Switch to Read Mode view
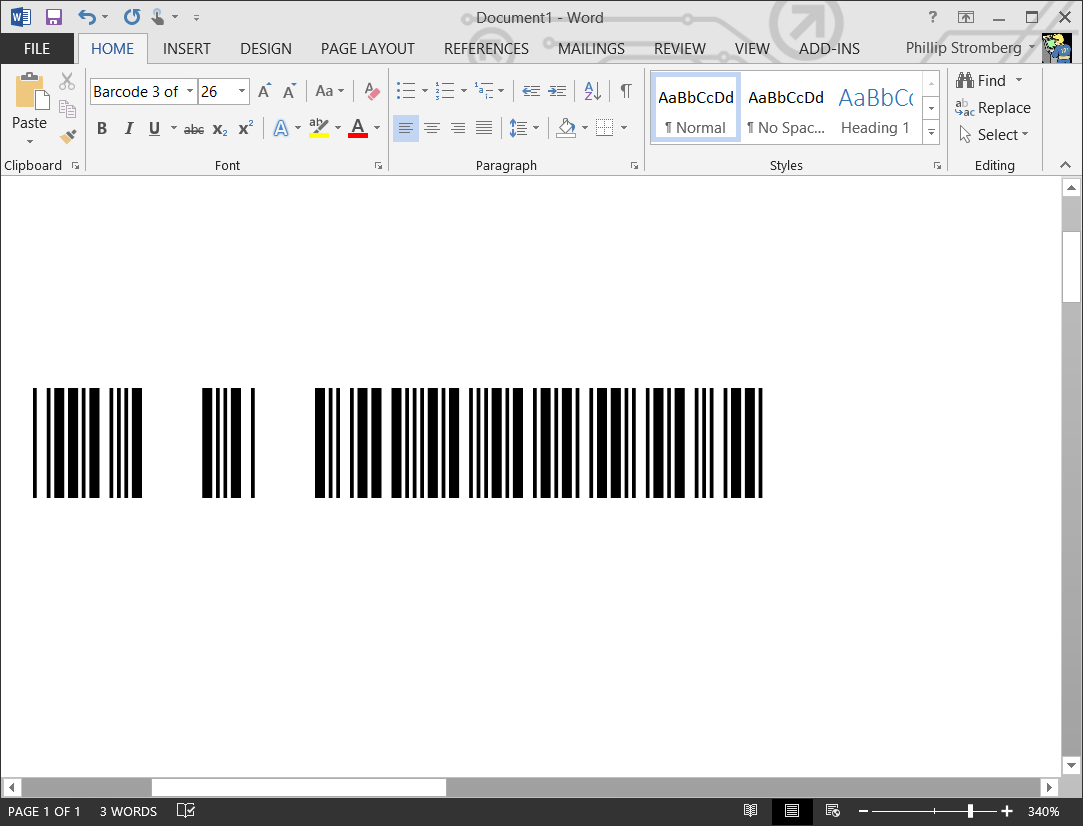 pos(750,811)
